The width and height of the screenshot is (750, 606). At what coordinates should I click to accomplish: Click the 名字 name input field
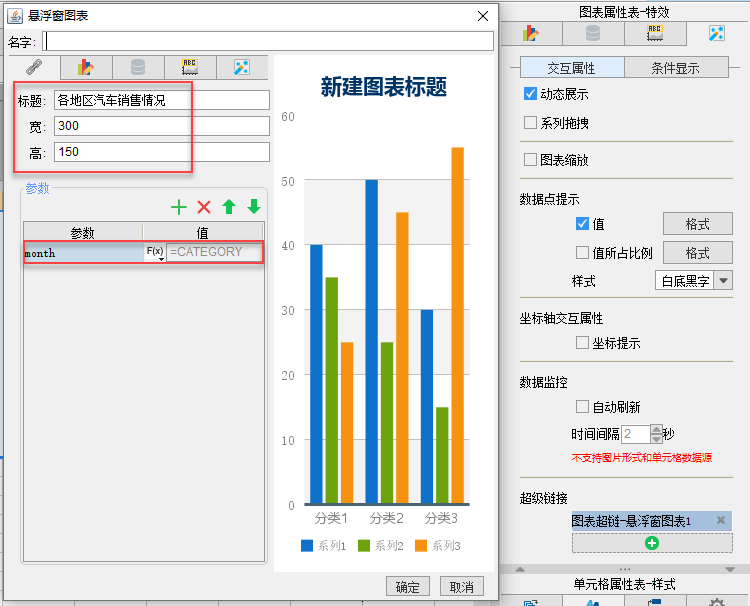268,41
